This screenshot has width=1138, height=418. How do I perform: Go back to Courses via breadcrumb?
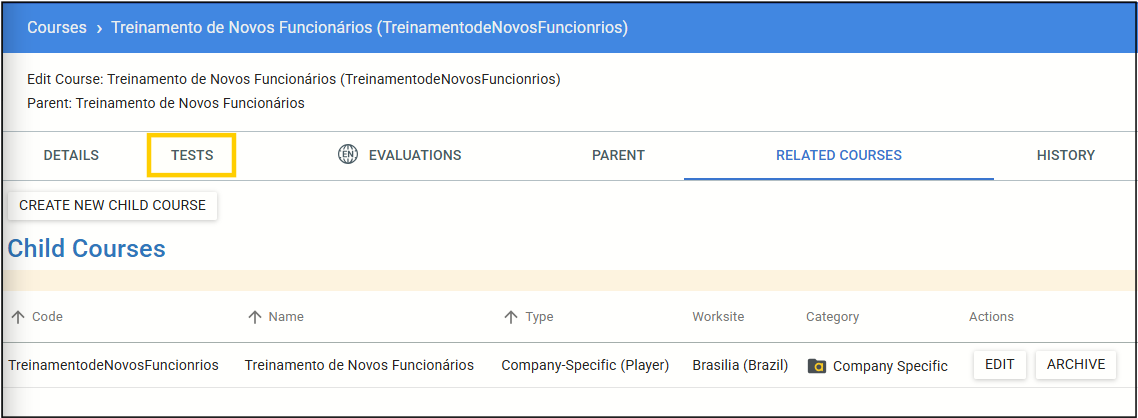[56, 28]
